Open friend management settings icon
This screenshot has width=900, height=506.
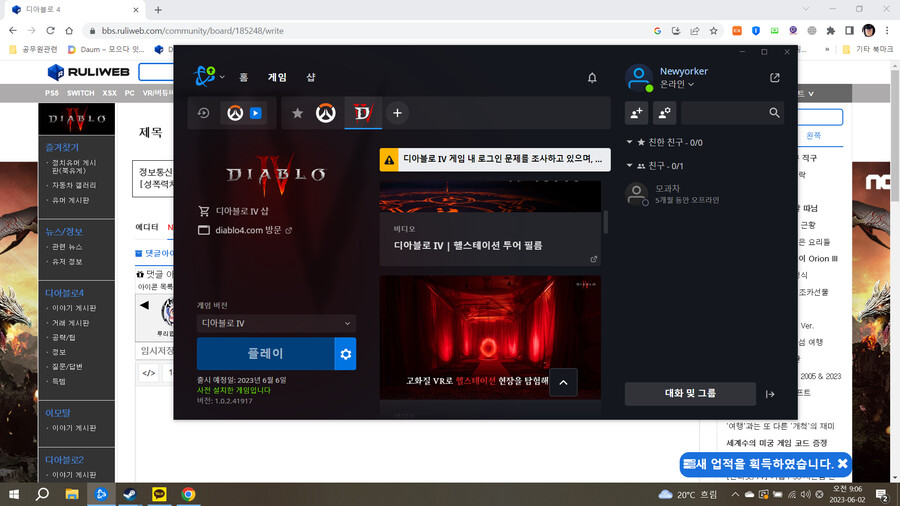664,113
